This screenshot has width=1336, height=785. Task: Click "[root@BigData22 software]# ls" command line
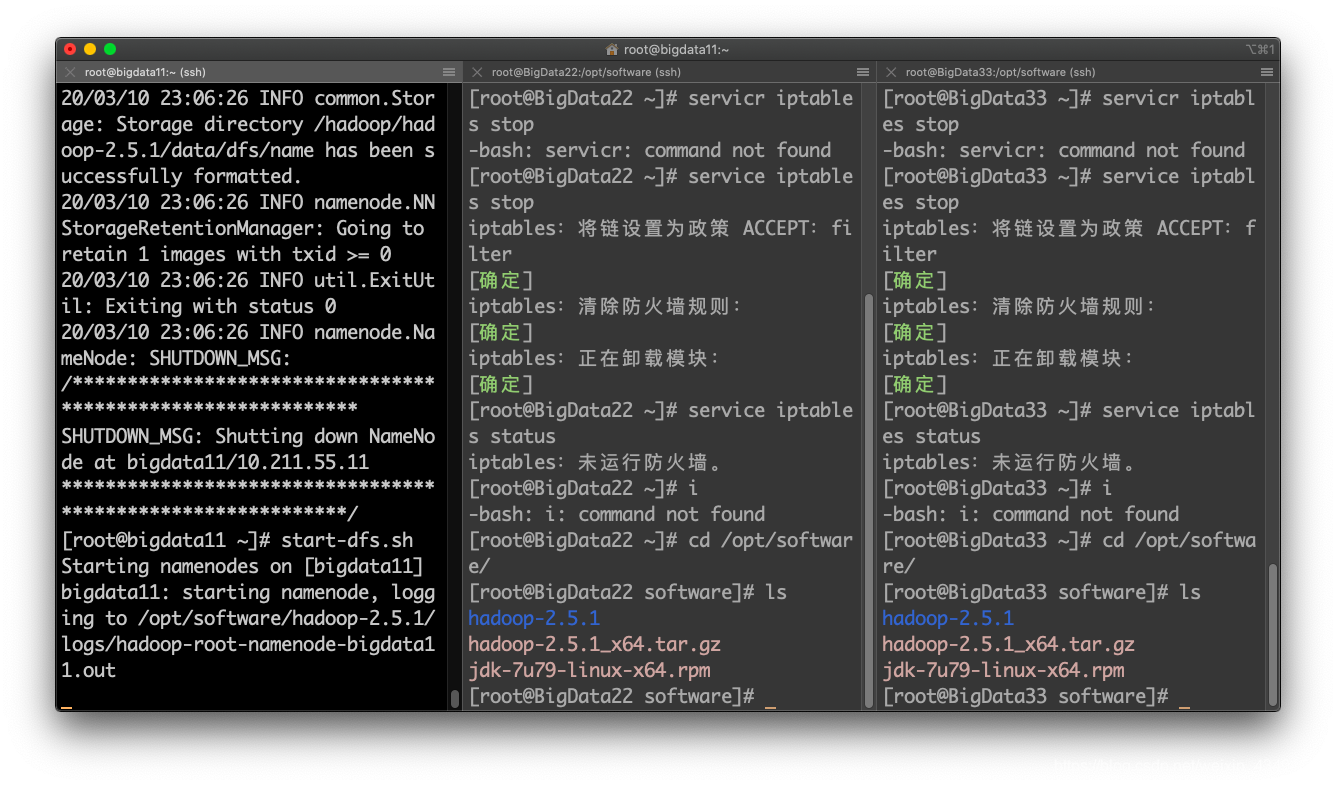(628, 592)
